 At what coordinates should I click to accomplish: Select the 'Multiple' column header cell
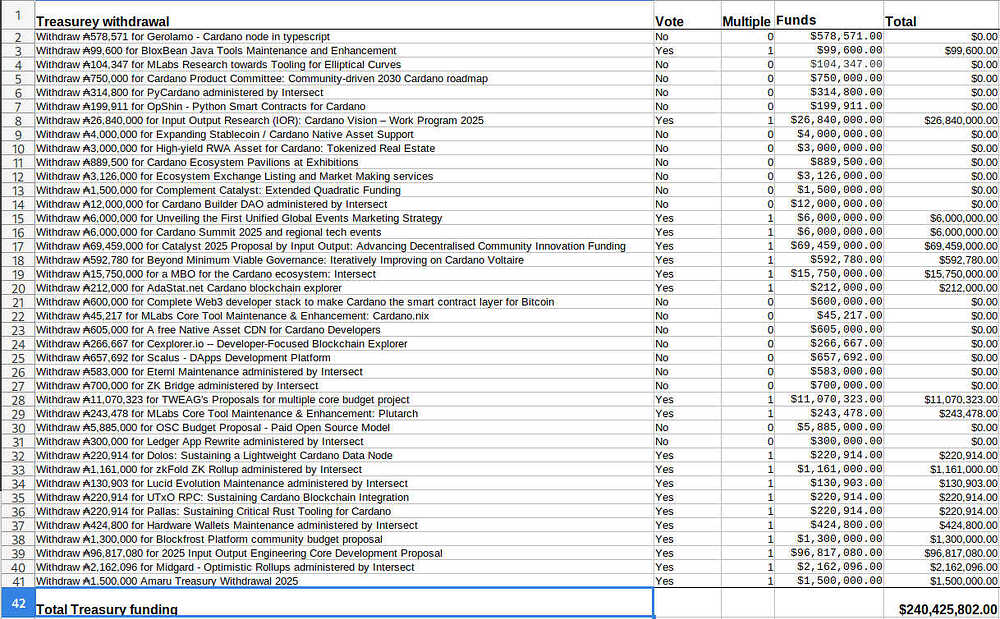(747, 15)
